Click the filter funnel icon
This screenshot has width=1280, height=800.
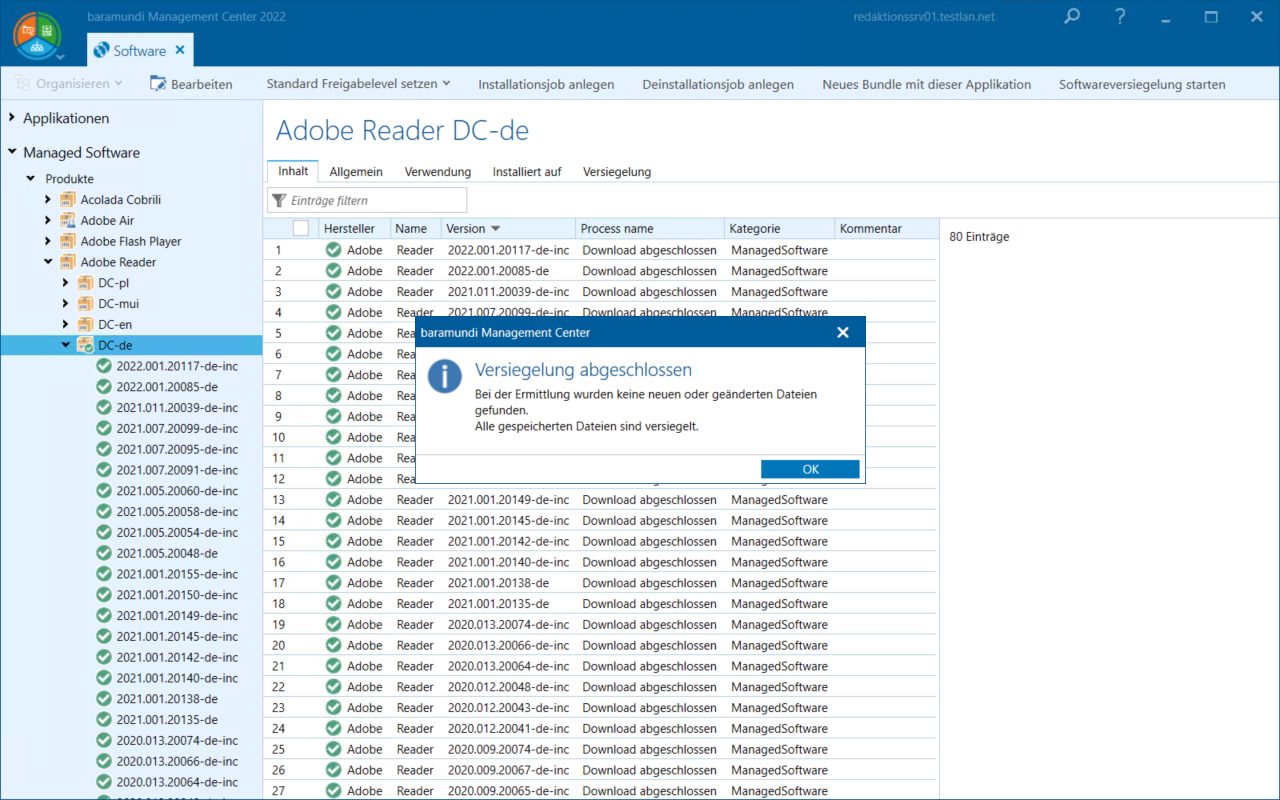pyautogui.click(x=279, y=201)
